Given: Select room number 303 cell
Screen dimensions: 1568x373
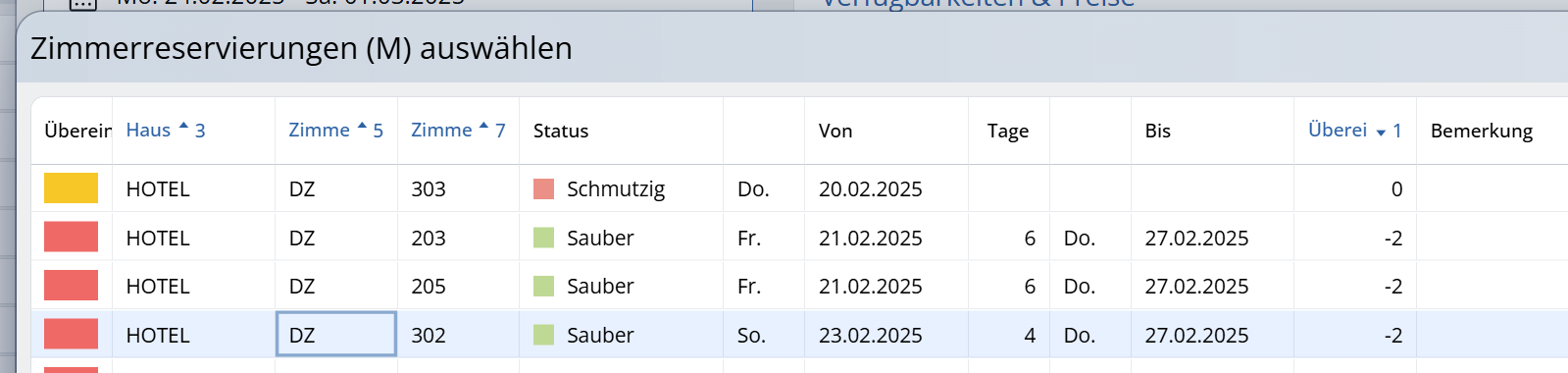Looking at the screenshot, I should coord(458,188).
